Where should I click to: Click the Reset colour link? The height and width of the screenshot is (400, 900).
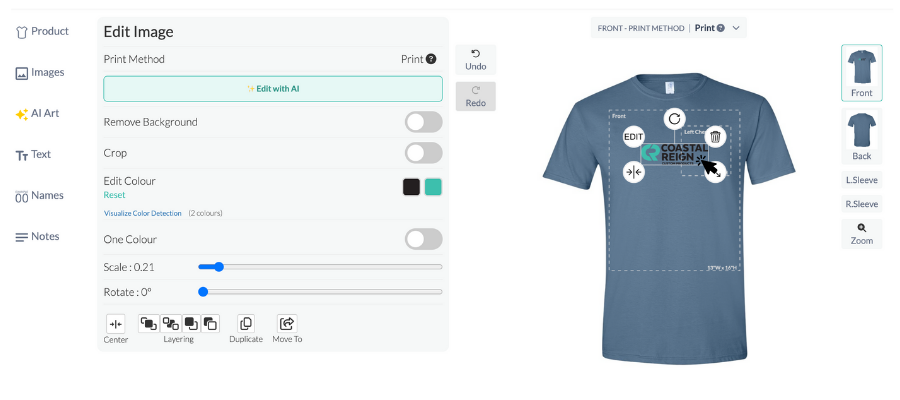pos(114,195)
